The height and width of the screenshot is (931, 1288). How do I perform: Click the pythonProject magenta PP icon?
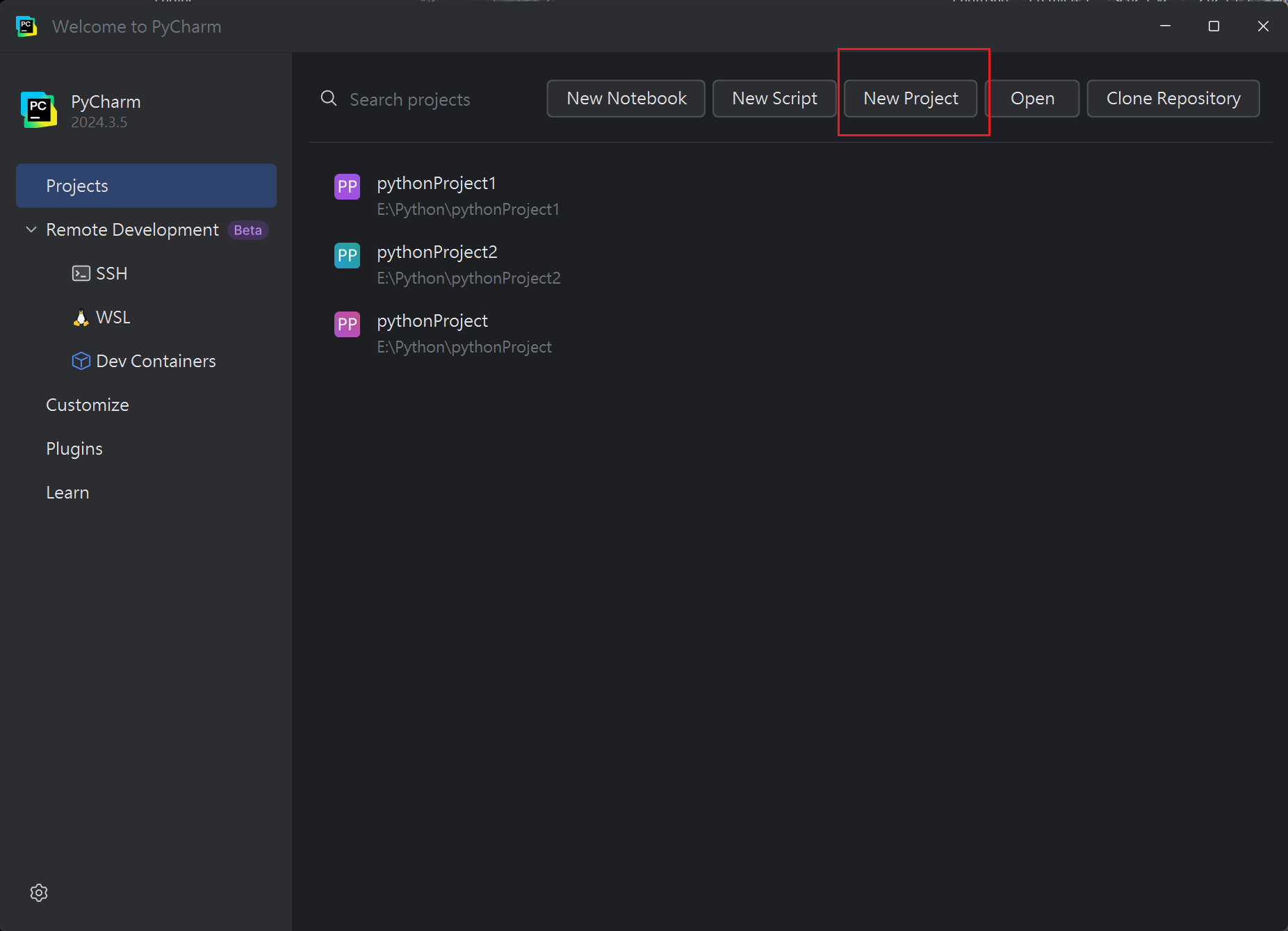(x=347, y=324)
